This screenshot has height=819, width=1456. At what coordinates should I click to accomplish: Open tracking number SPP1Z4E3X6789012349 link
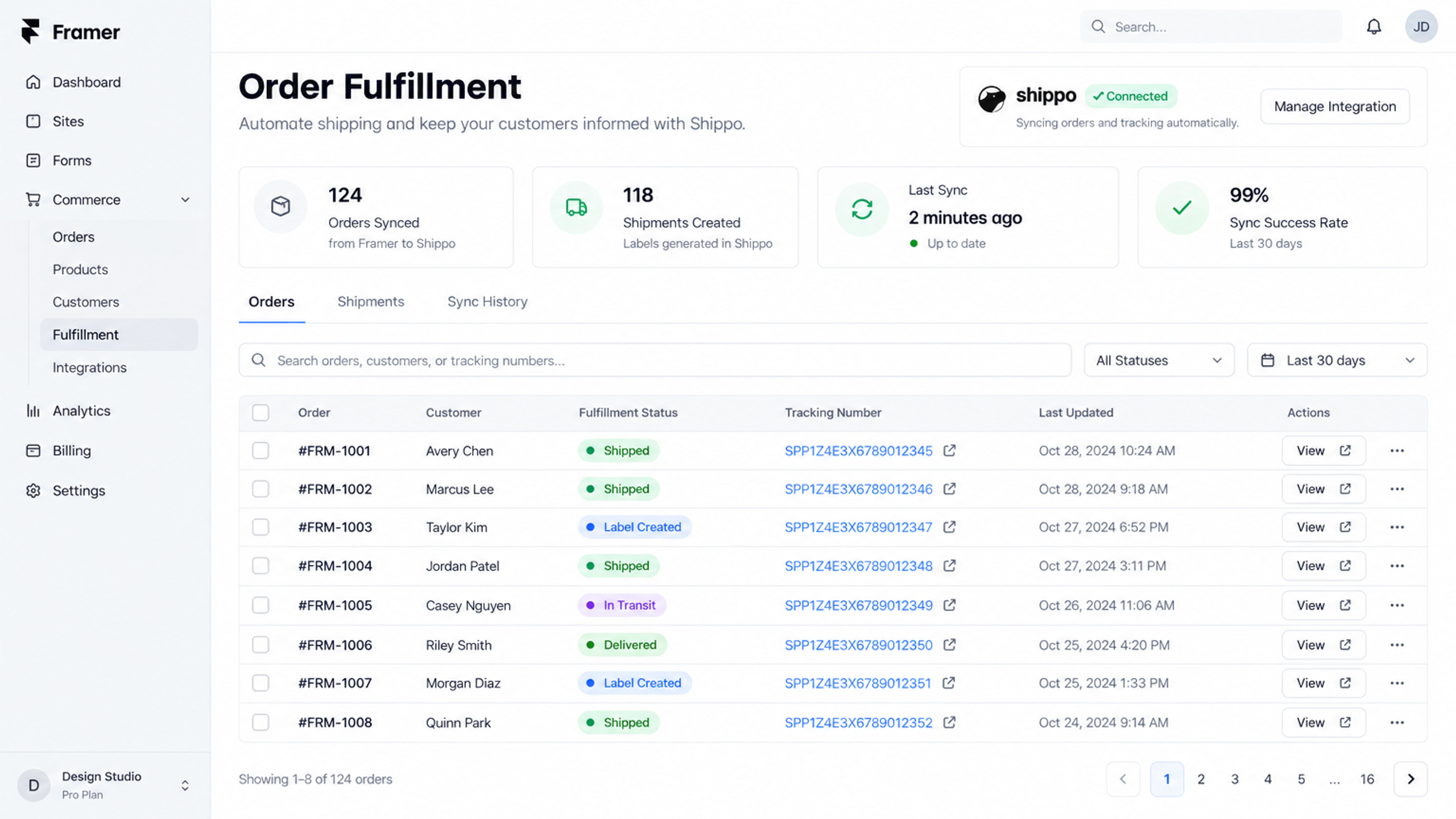point(858,605)
